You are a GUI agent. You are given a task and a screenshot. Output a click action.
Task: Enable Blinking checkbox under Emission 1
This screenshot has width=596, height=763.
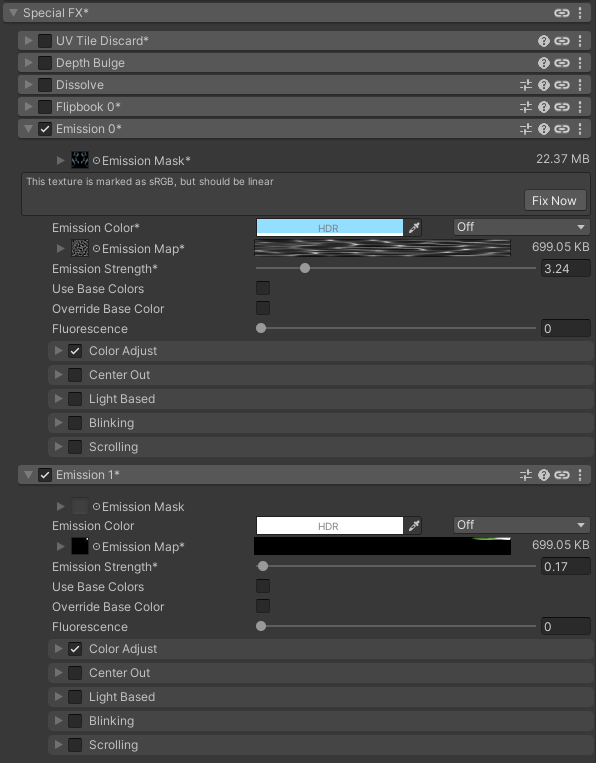point(75,721)
